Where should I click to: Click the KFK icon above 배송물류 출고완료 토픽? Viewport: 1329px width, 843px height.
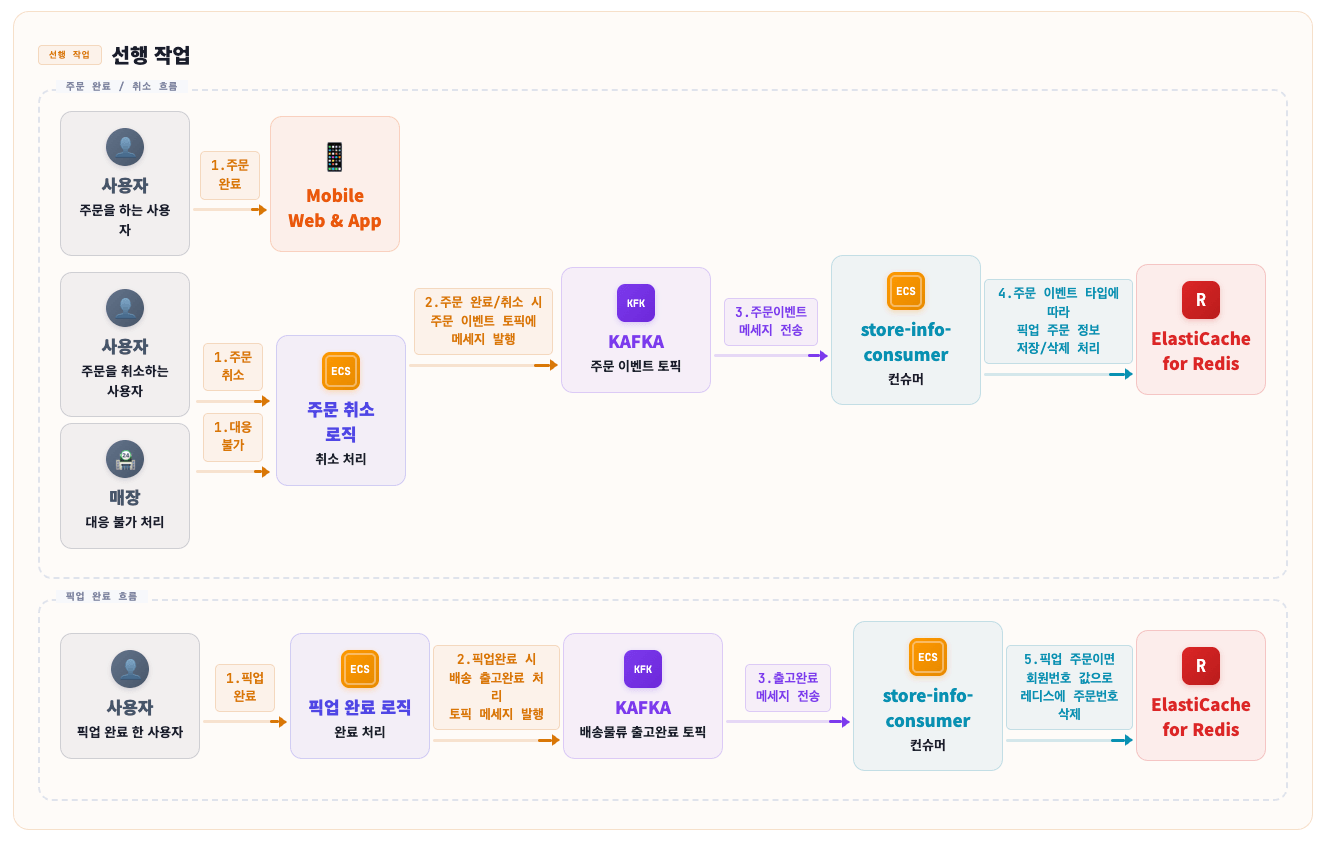(x=643, y=669)
